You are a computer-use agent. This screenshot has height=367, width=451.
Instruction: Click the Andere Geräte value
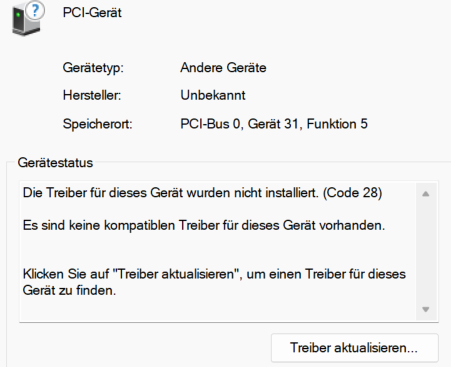[x=223, y=68]
